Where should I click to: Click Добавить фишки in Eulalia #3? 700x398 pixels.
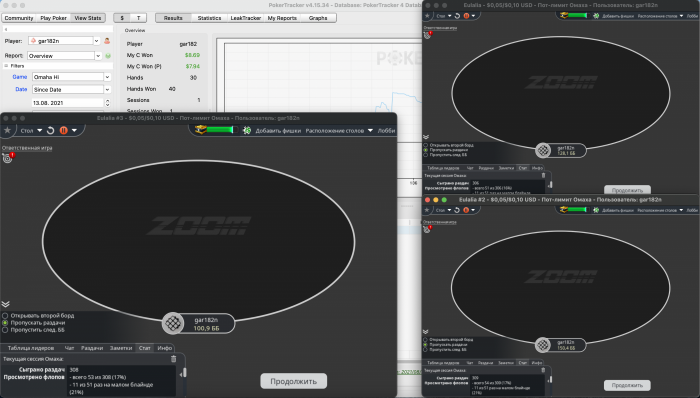point(277,130)
